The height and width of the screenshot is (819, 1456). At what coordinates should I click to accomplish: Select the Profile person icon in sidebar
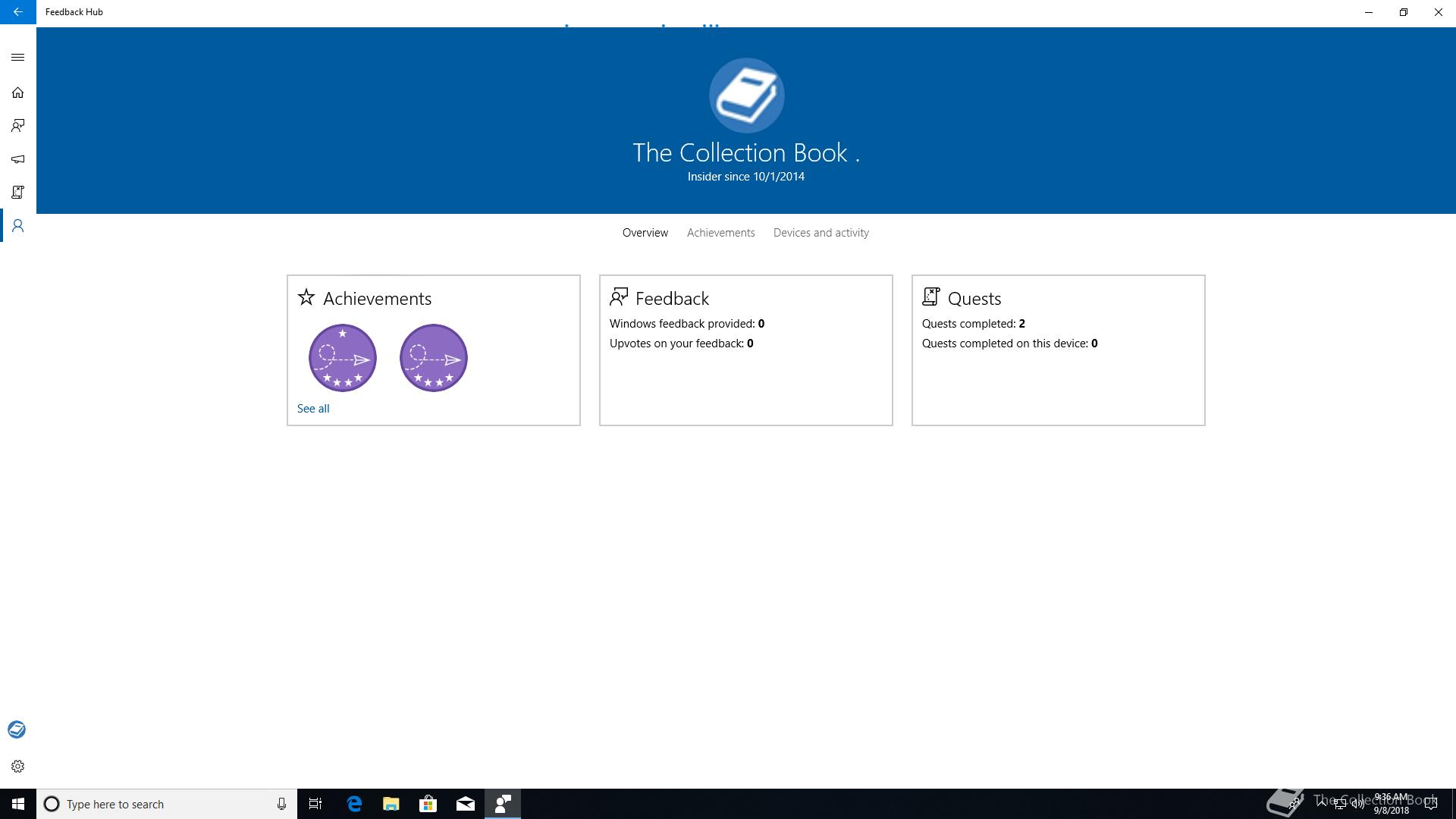pos(17,226)
